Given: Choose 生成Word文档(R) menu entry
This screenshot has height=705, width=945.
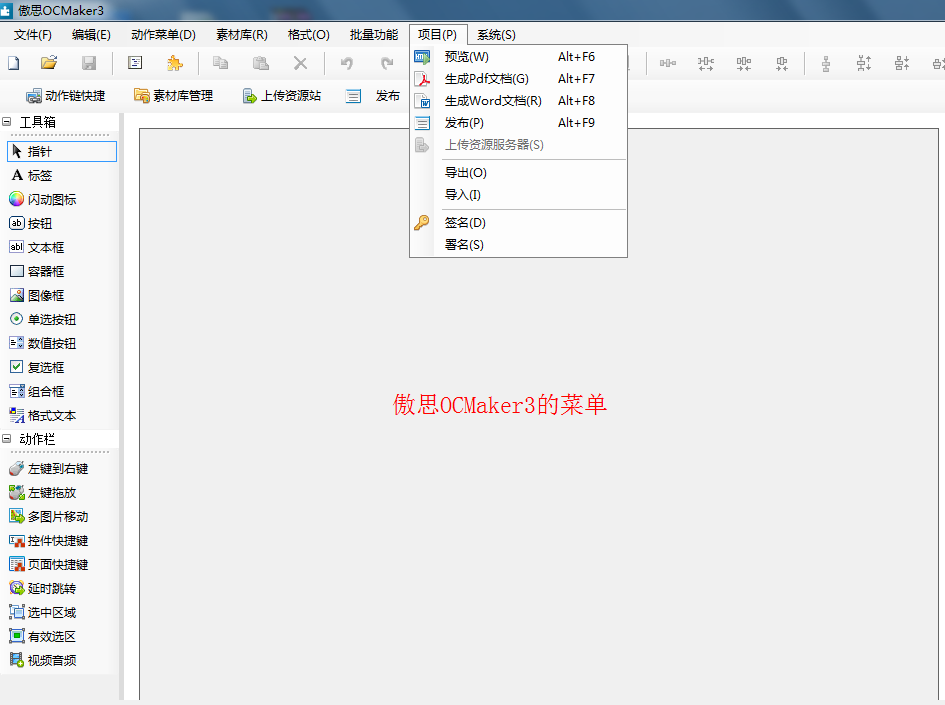Looking at the screenshot, I should point(518,101).
